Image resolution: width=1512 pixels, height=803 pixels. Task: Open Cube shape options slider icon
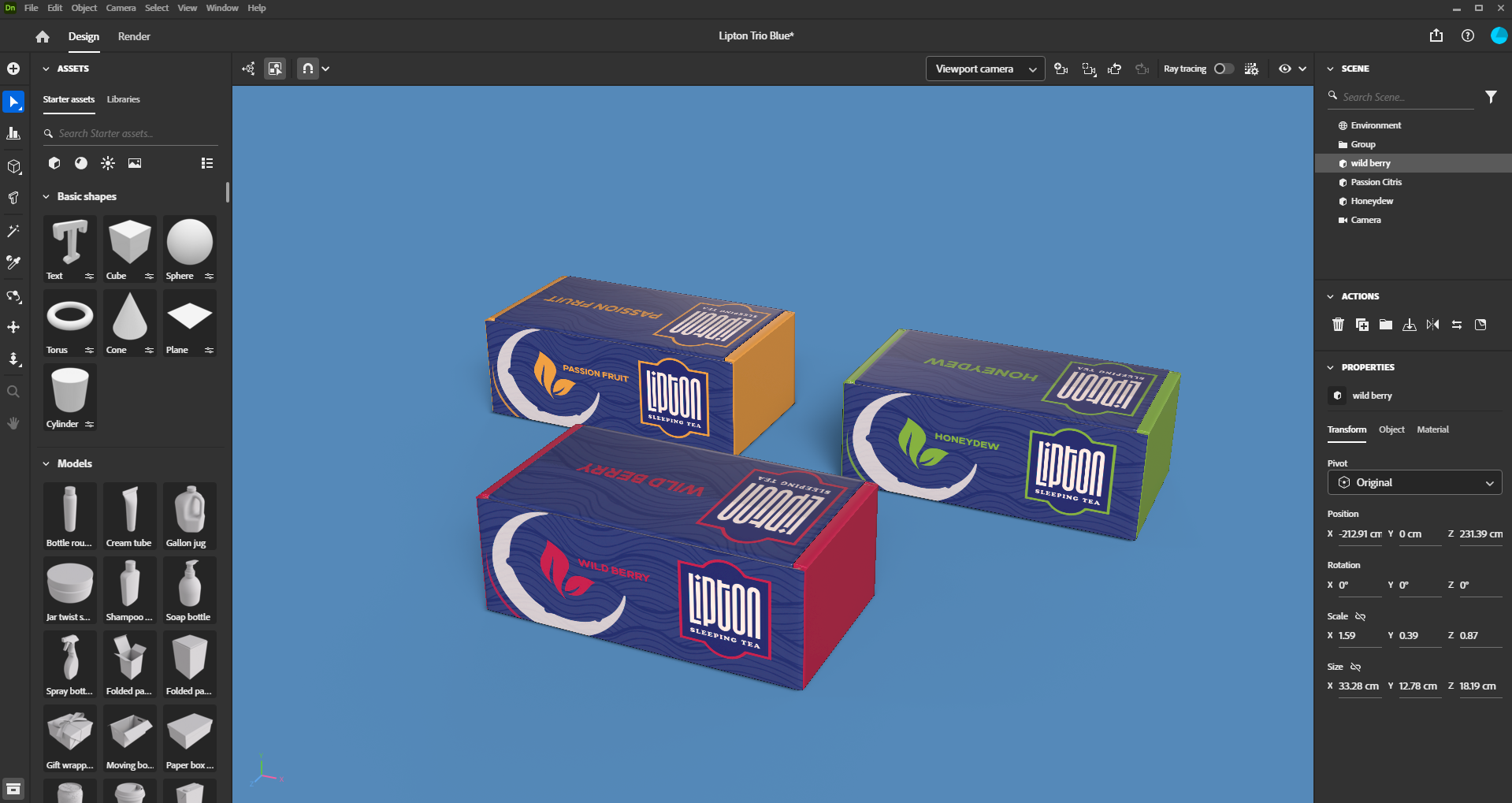pos(149,276)
